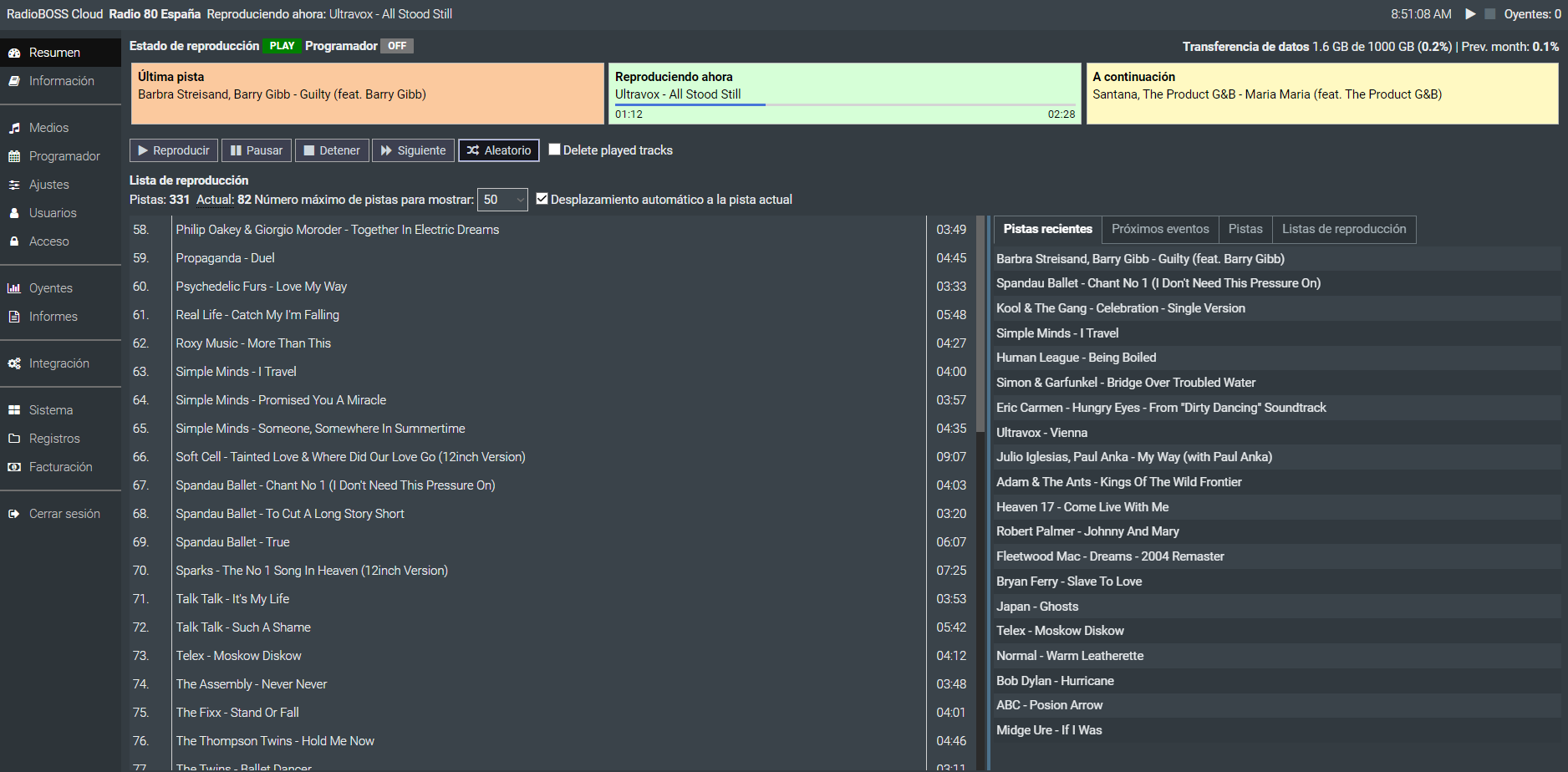This screenshot has width=1568, height=772.
Task: Click the RadioBOSS Cloud title link
Action: [55, 14]
